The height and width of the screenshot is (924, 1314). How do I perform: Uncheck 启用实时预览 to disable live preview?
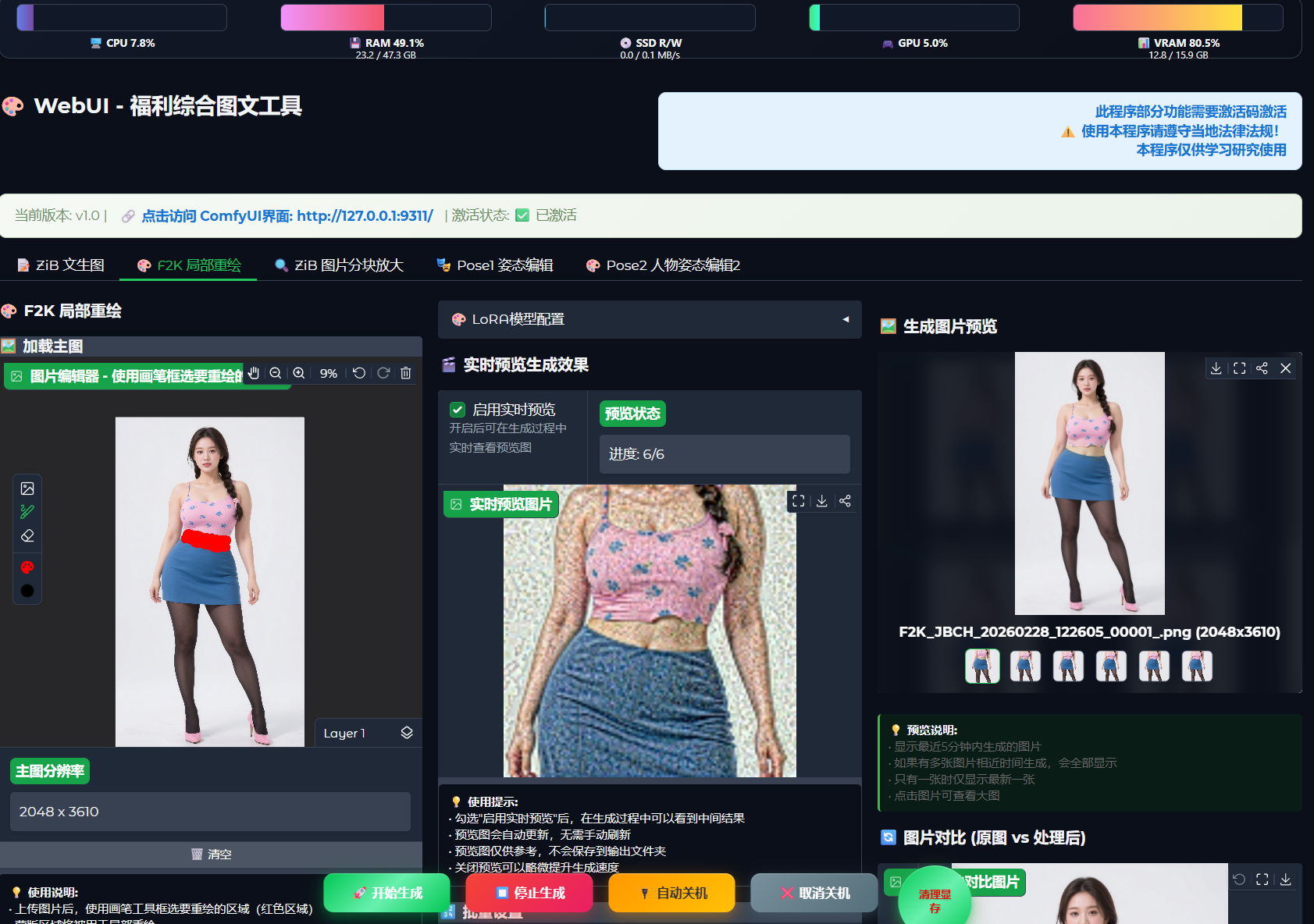click(x=457, y=408)
